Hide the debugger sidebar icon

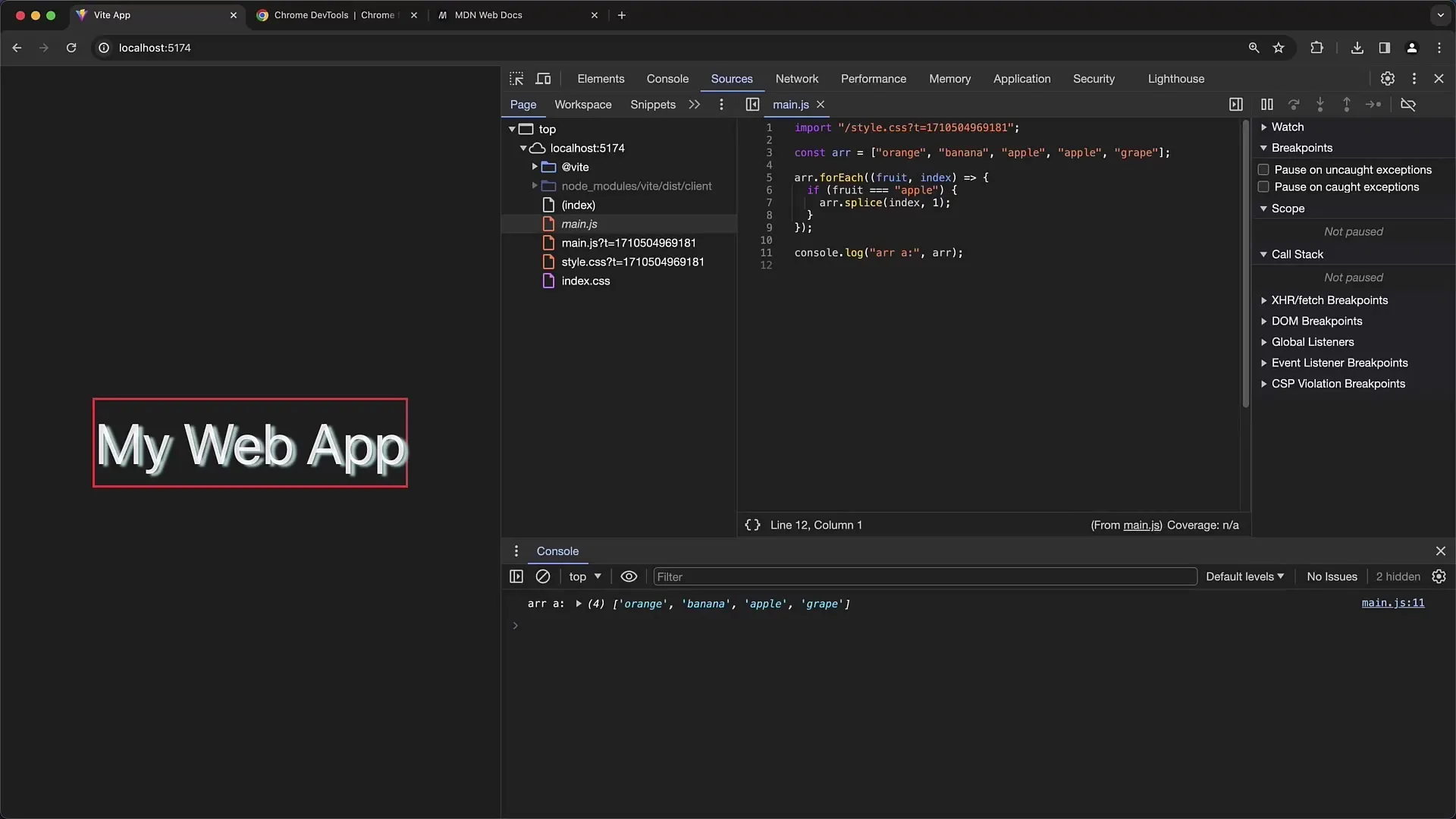point(1236,105)
